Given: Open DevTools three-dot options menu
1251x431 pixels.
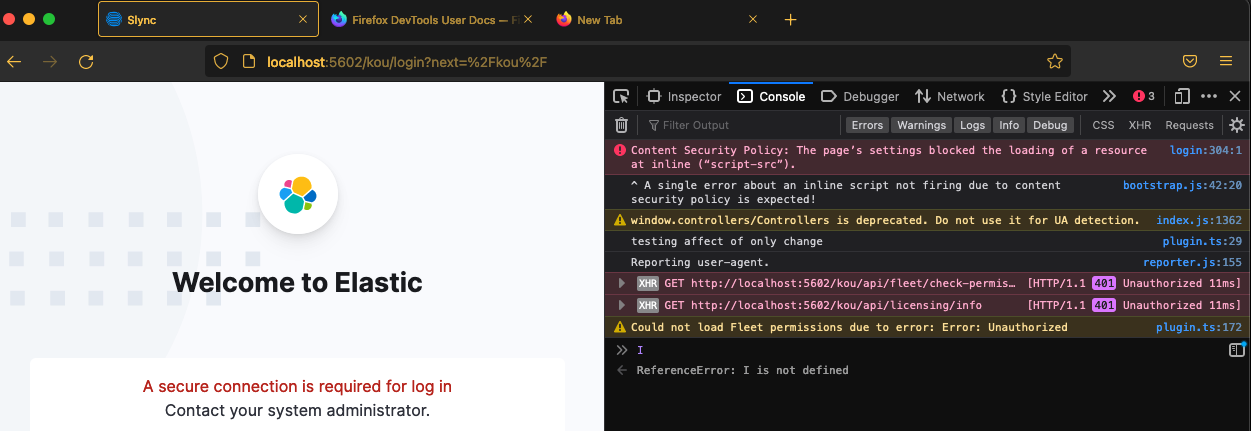Looking at the screenshot, I should point(1209,96).
